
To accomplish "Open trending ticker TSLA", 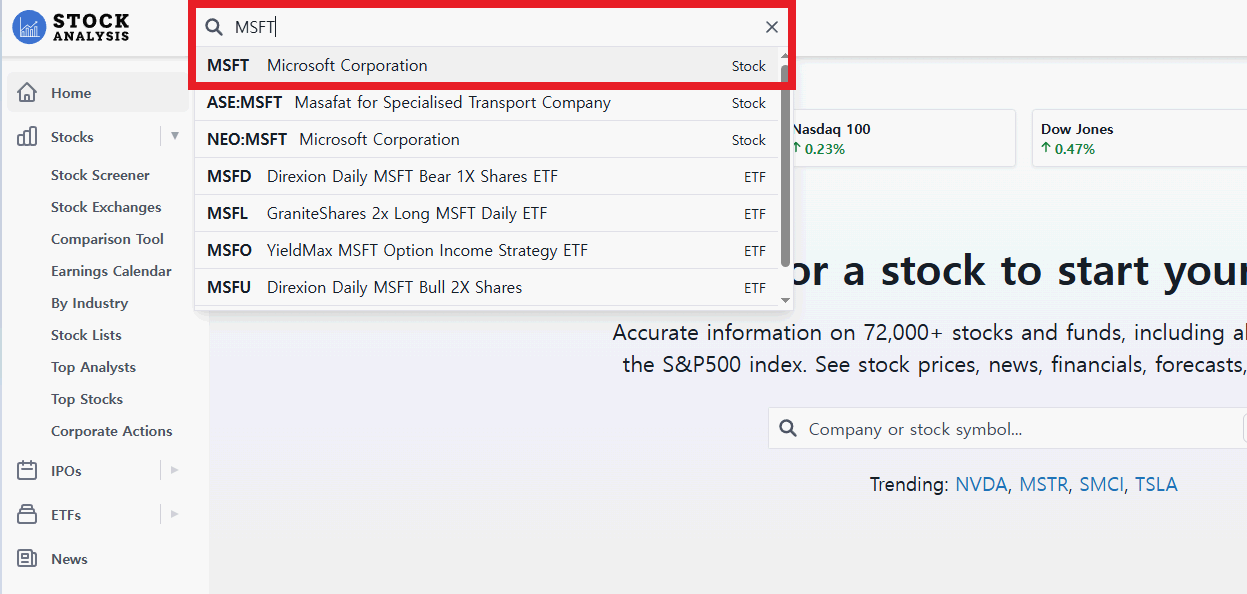I will coord(1156,485).
